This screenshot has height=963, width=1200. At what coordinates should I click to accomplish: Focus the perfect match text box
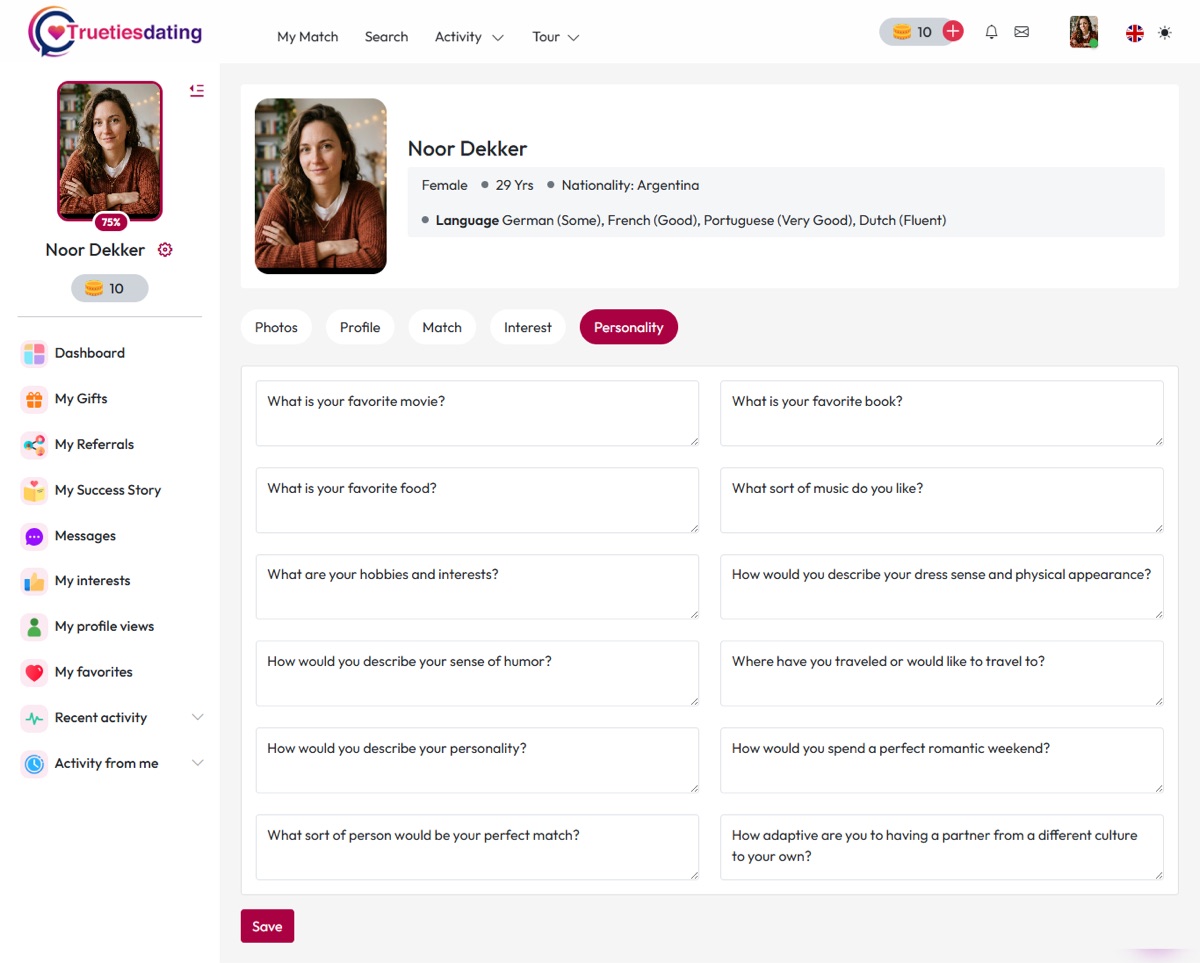477,847
